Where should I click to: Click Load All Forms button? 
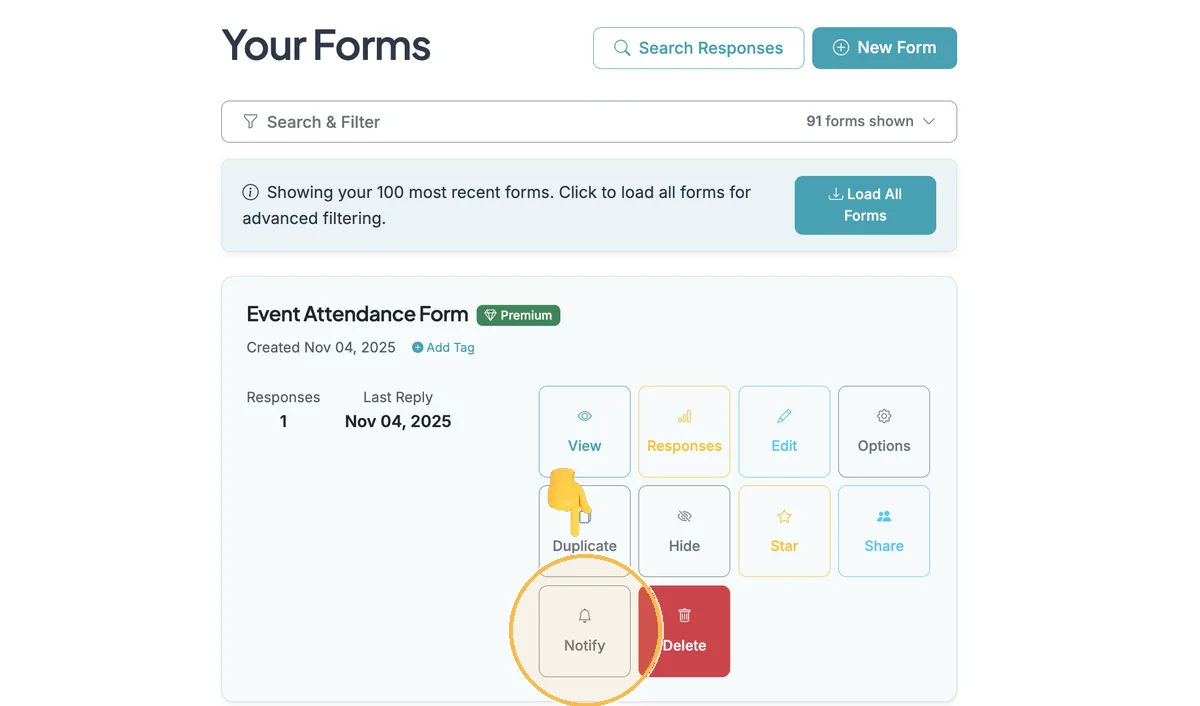[865, 205]
